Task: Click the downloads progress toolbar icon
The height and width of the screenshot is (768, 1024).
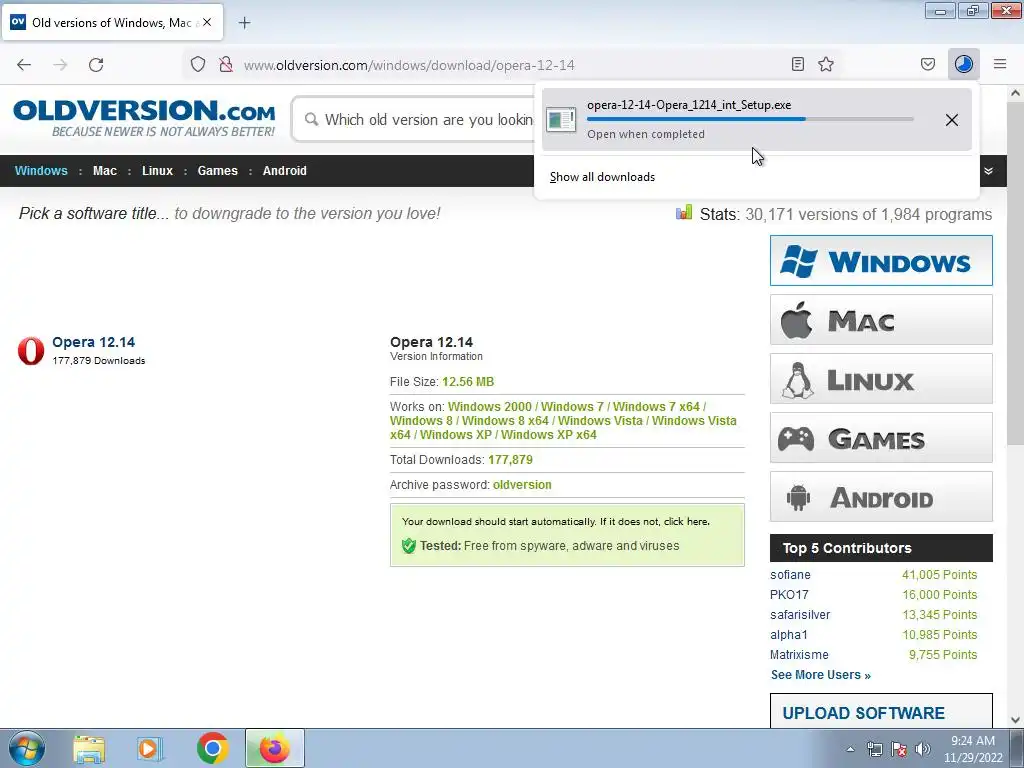Action: (x=964, y=64)
